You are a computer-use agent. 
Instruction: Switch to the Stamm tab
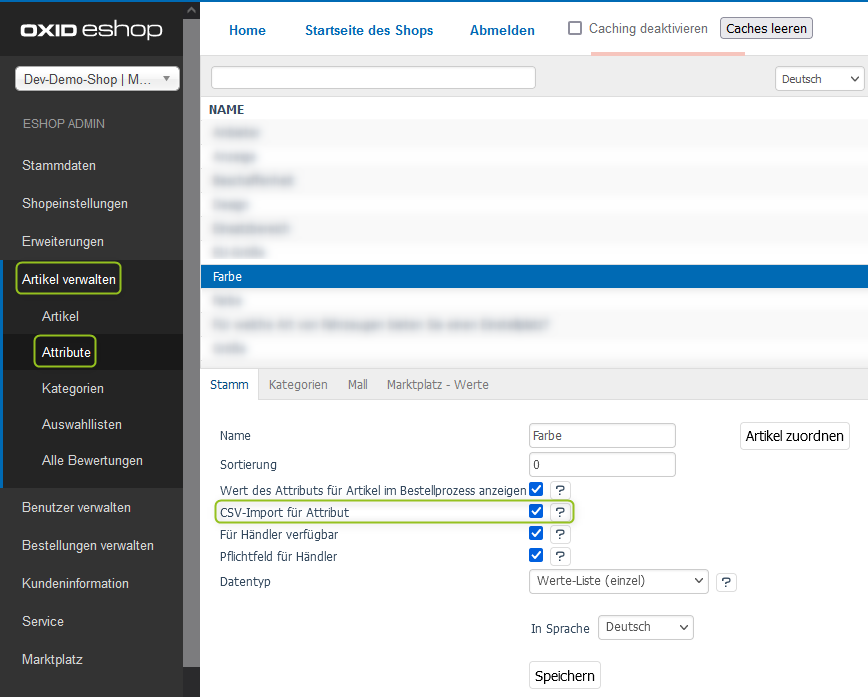click(x=229, y=385)
